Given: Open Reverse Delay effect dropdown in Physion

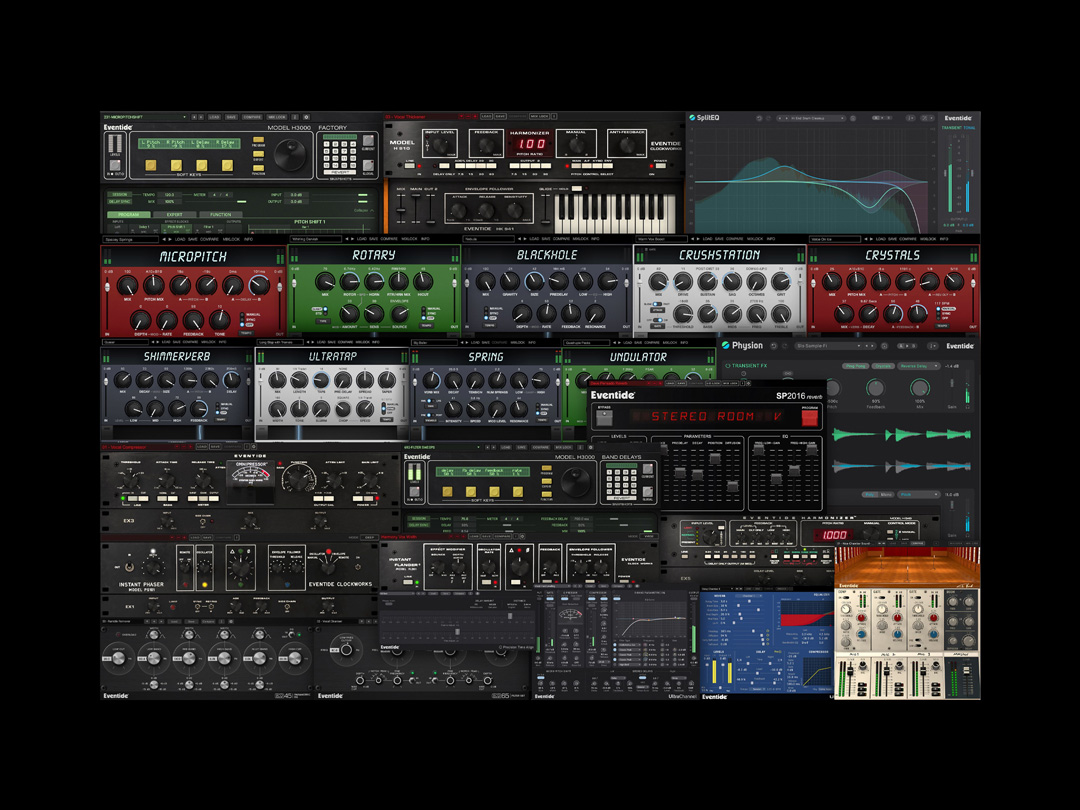Looking at the screenshot, I should click(918, 366).
